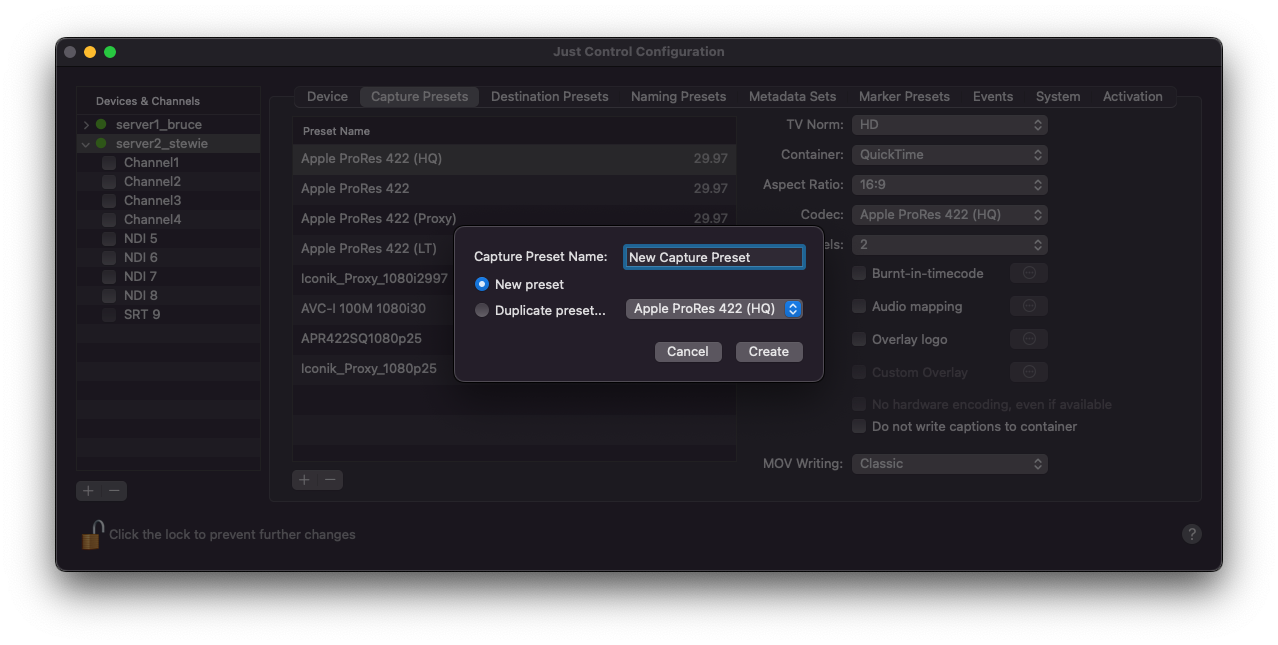Open the Overlay logo options button
Viewport: 1278px width, 645px height.
(x=1029, y=339)
